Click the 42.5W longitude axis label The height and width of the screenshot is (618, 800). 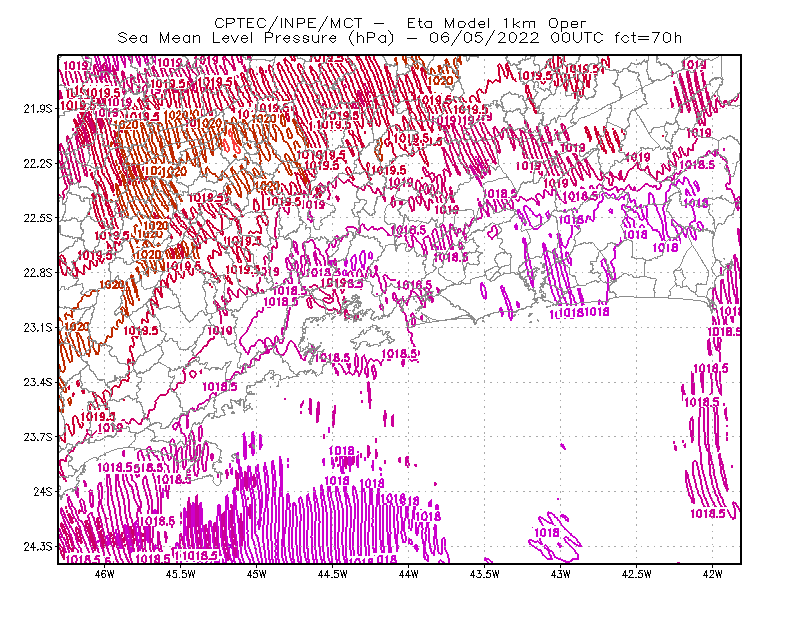click(636, 574)
